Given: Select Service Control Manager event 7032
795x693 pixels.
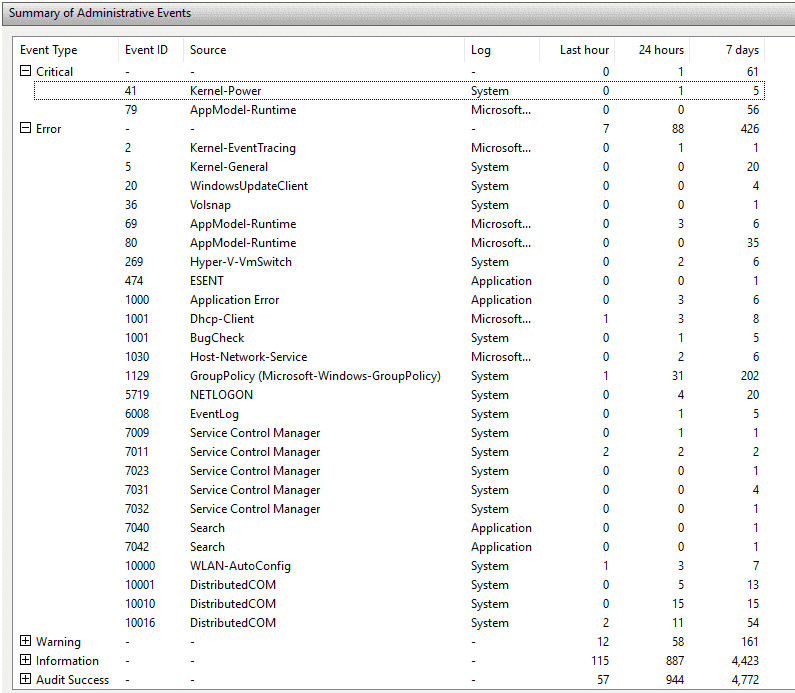Looking at the screenshot, I should point(399,509).
